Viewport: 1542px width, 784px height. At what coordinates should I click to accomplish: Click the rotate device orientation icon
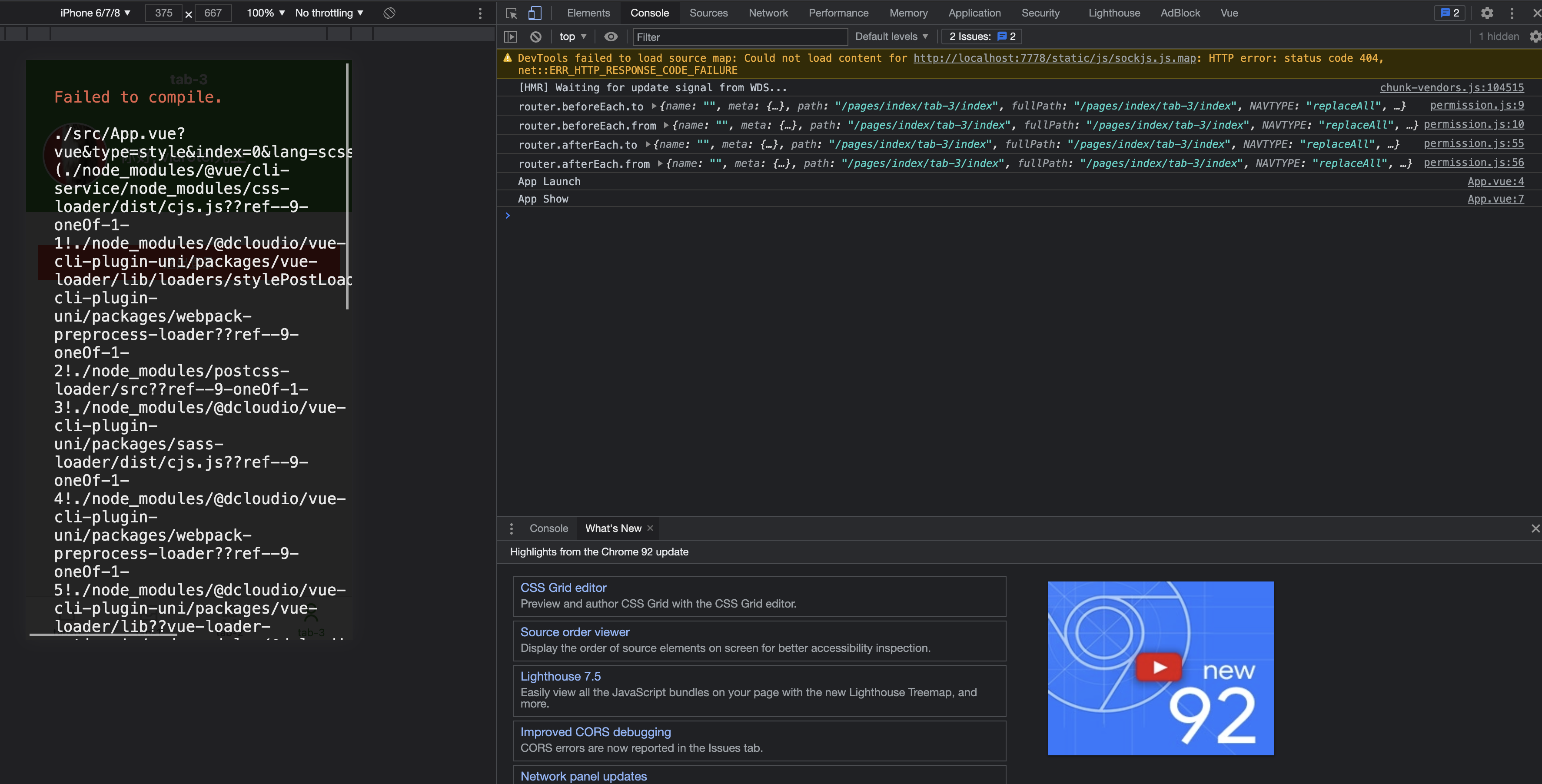tap(390, 13)
